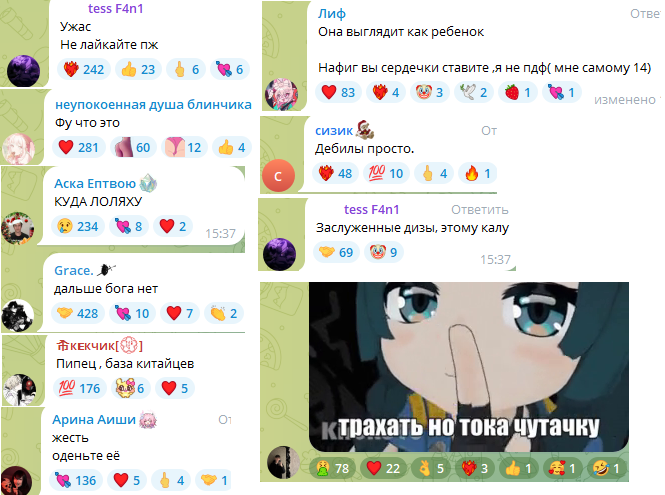
Task: Tap the crying face reaction with 234
Action: pyautogui.click(x=78, y=226)
